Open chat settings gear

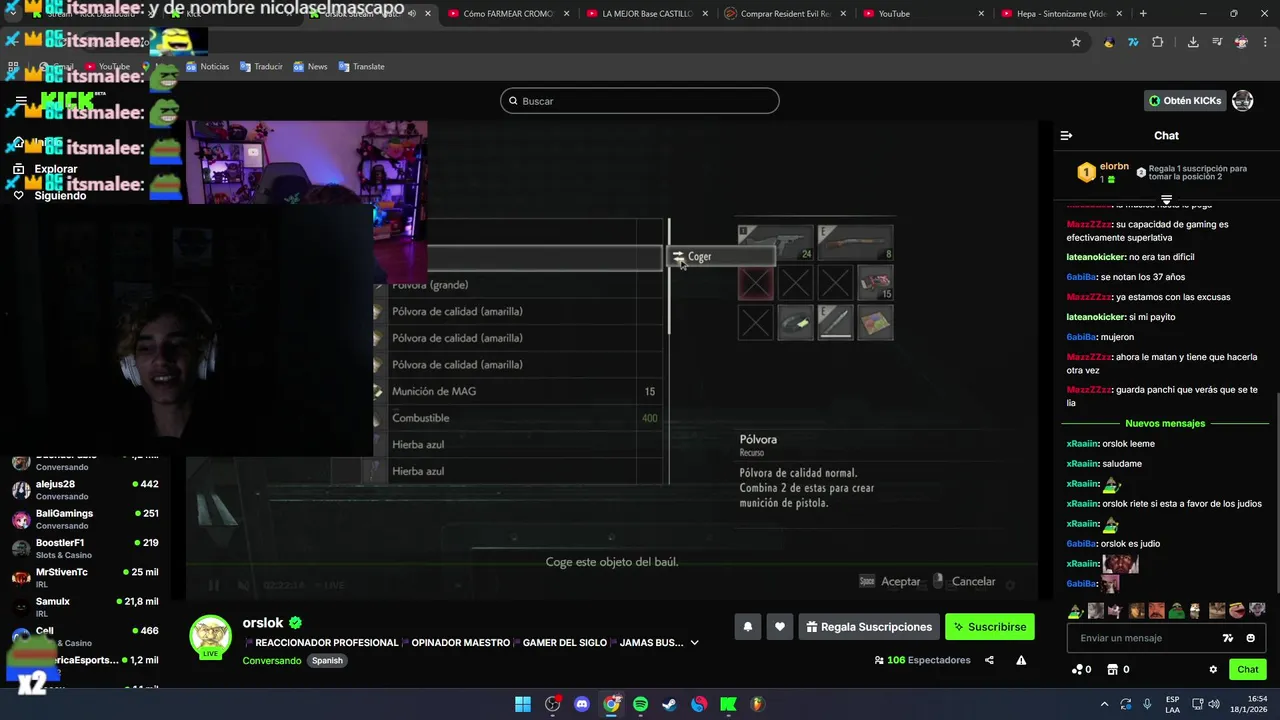1213,670
